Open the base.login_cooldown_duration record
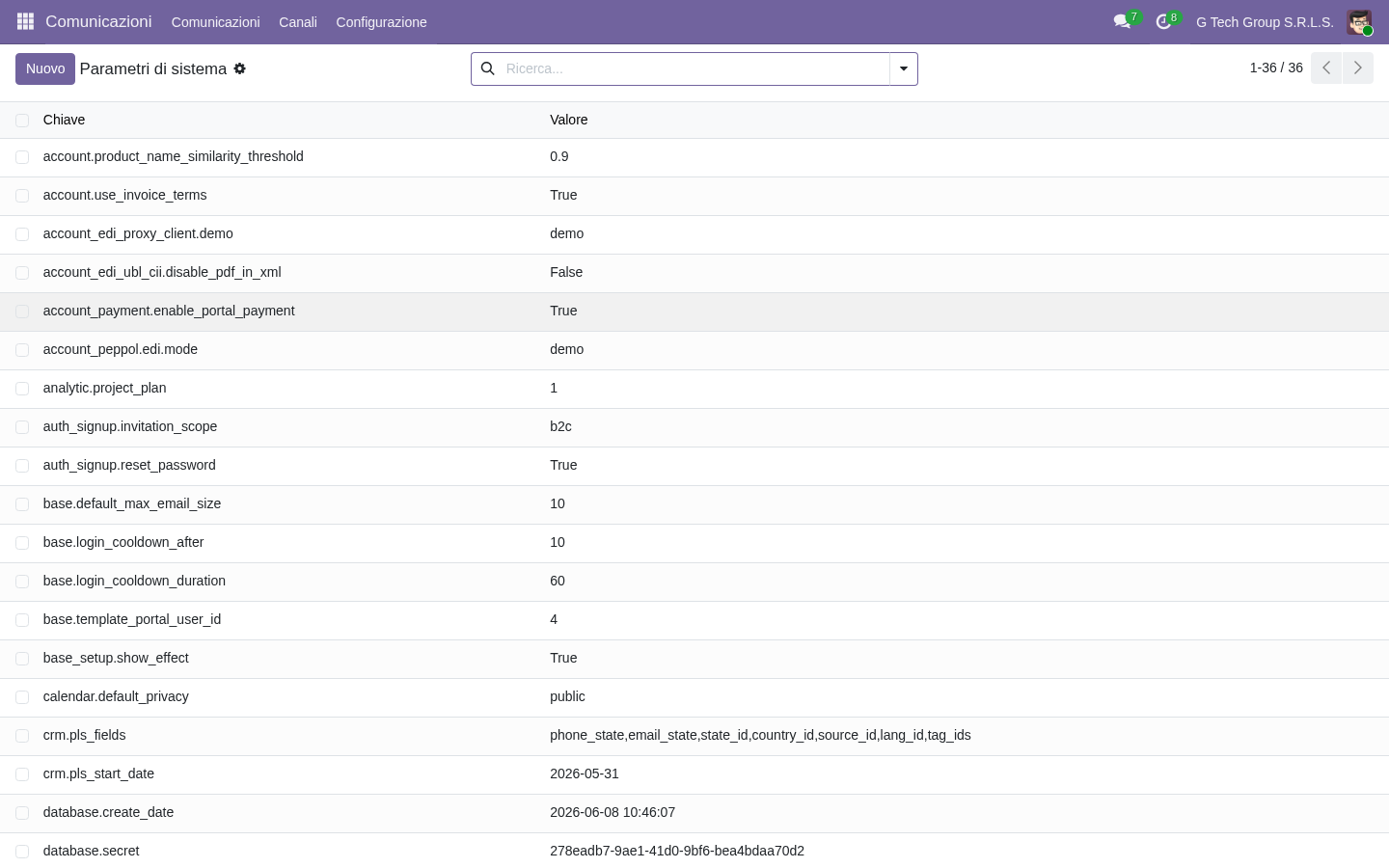The image size is (1389, 868). pos(134,581)
